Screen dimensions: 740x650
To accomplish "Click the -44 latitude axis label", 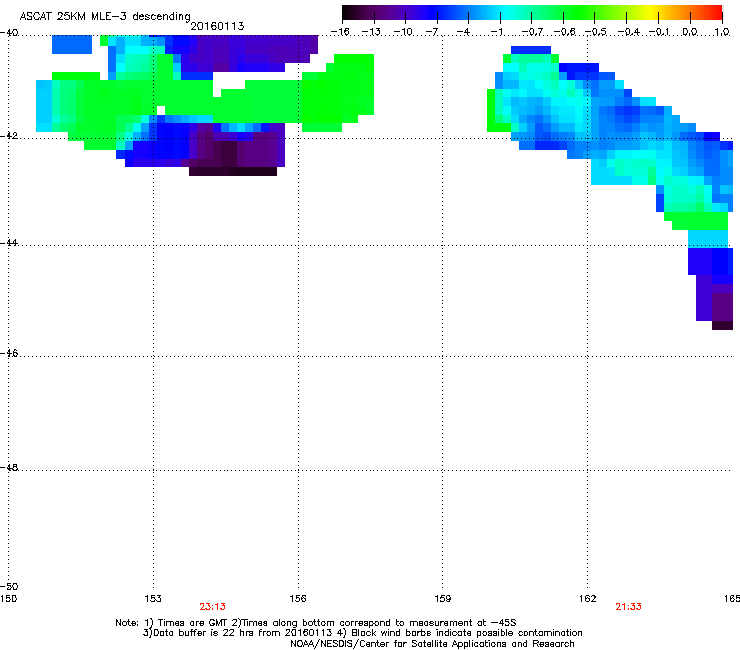I will (9, 243).
